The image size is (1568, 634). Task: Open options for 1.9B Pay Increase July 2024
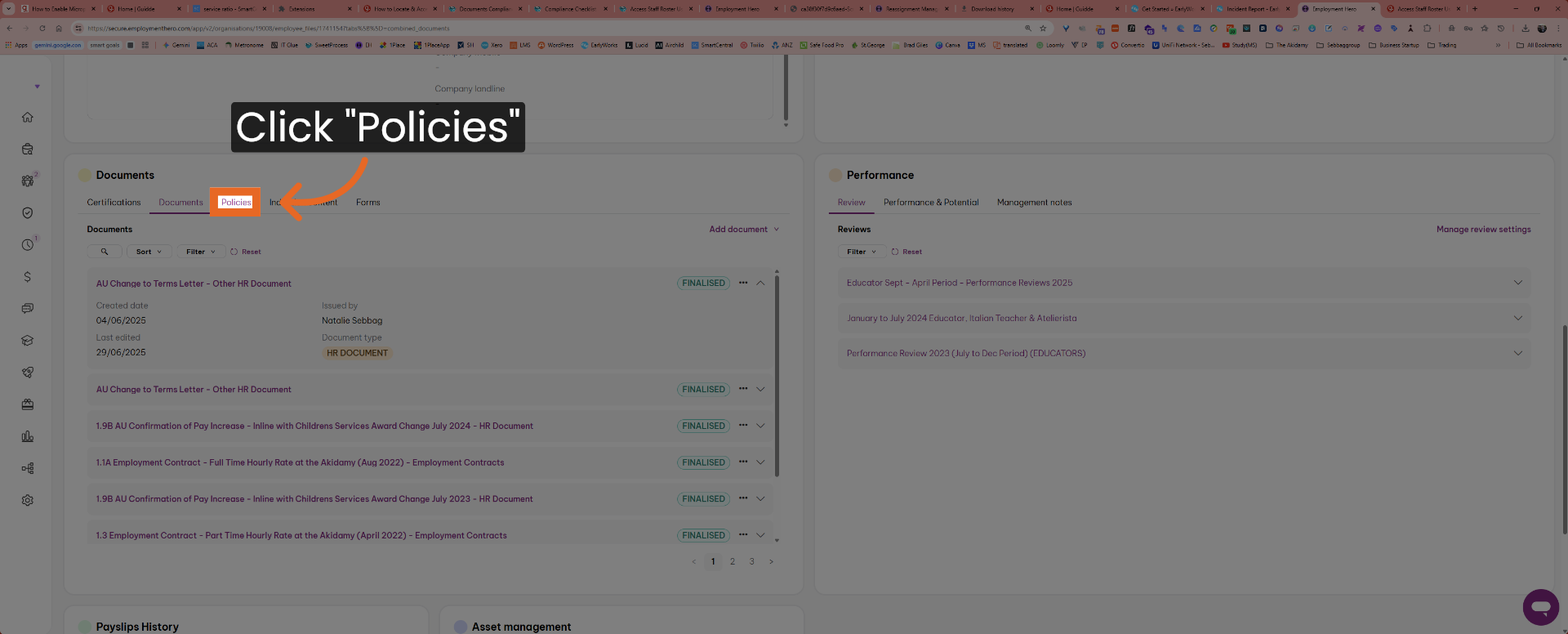743,425
